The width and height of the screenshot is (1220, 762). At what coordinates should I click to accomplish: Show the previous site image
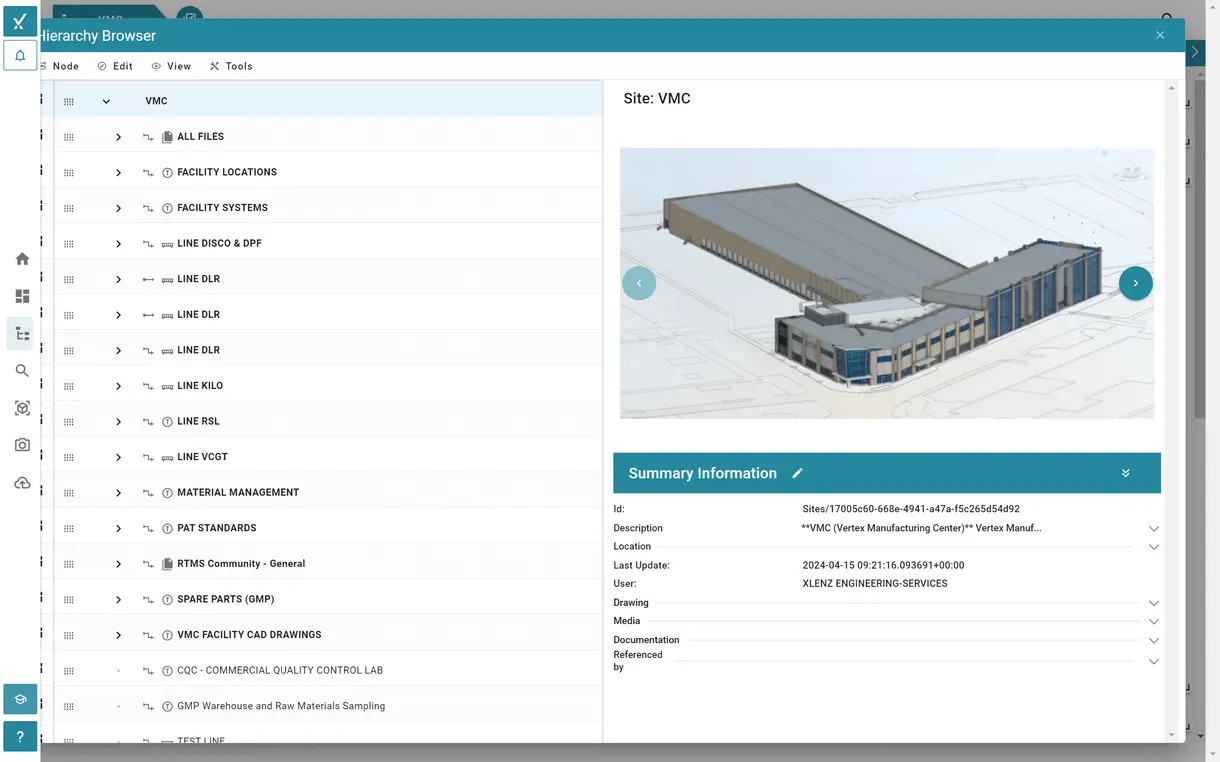pyautogui.click(x=639, y=283)
